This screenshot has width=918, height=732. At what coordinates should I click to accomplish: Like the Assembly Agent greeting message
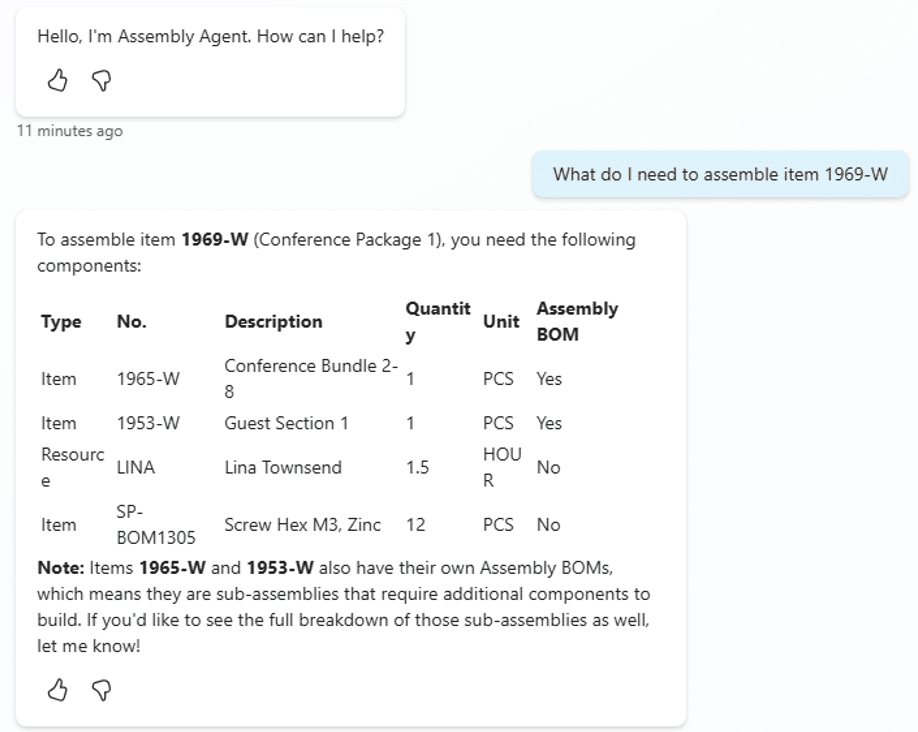point(58,81)
